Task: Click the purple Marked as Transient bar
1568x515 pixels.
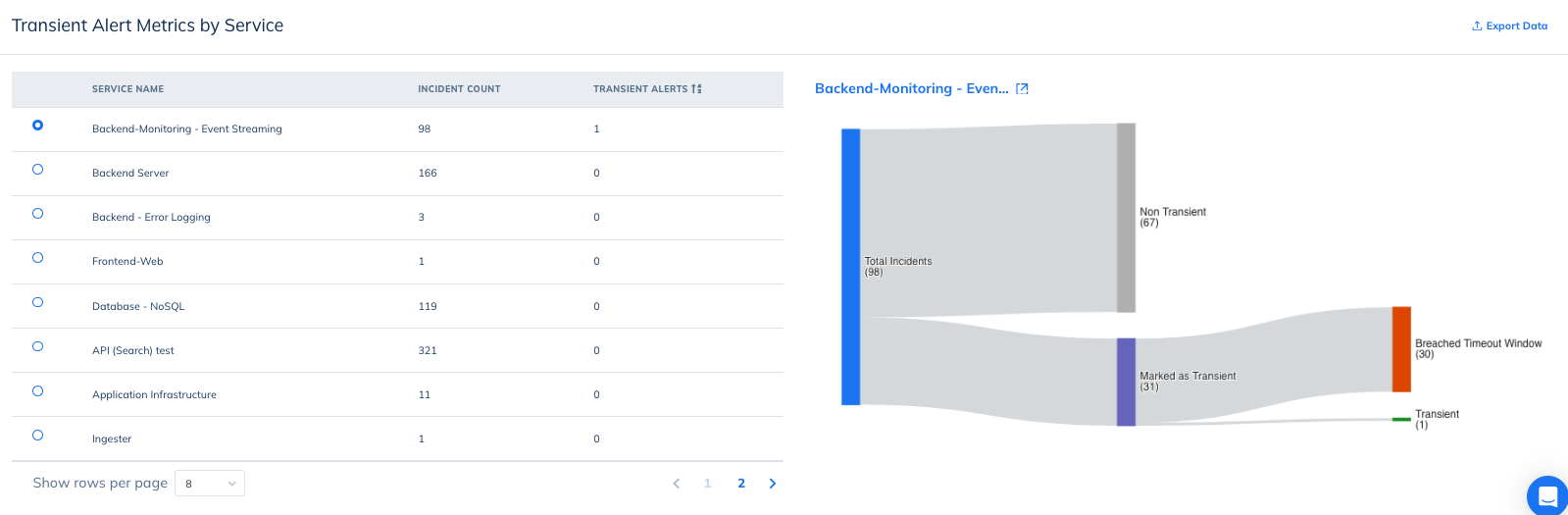Action: (1126, 382)
